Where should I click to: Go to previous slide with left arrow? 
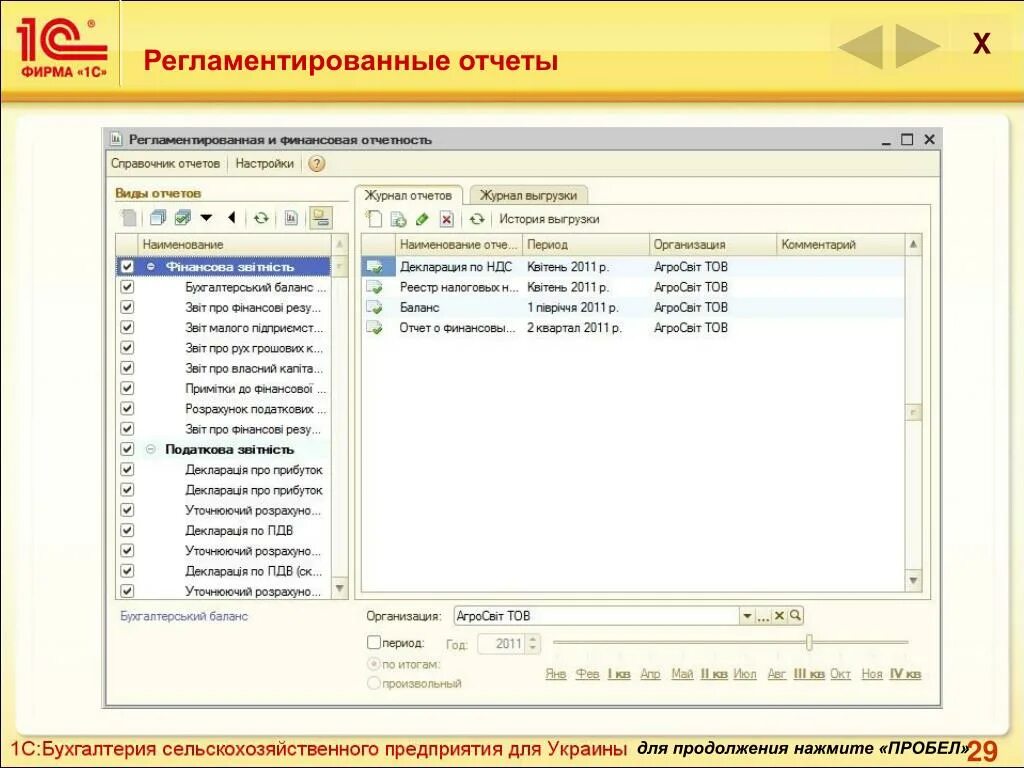click(861, 46)
